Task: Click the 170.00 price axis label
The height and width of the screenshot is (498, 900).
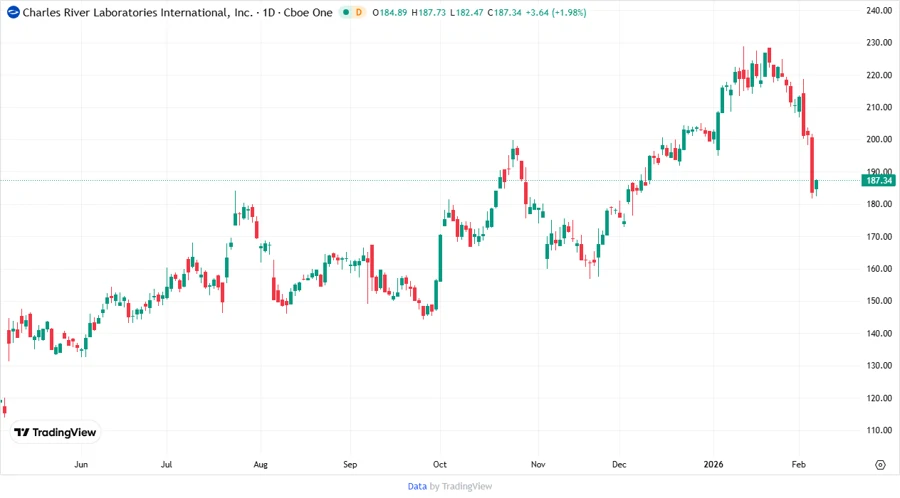Action: 879,236
